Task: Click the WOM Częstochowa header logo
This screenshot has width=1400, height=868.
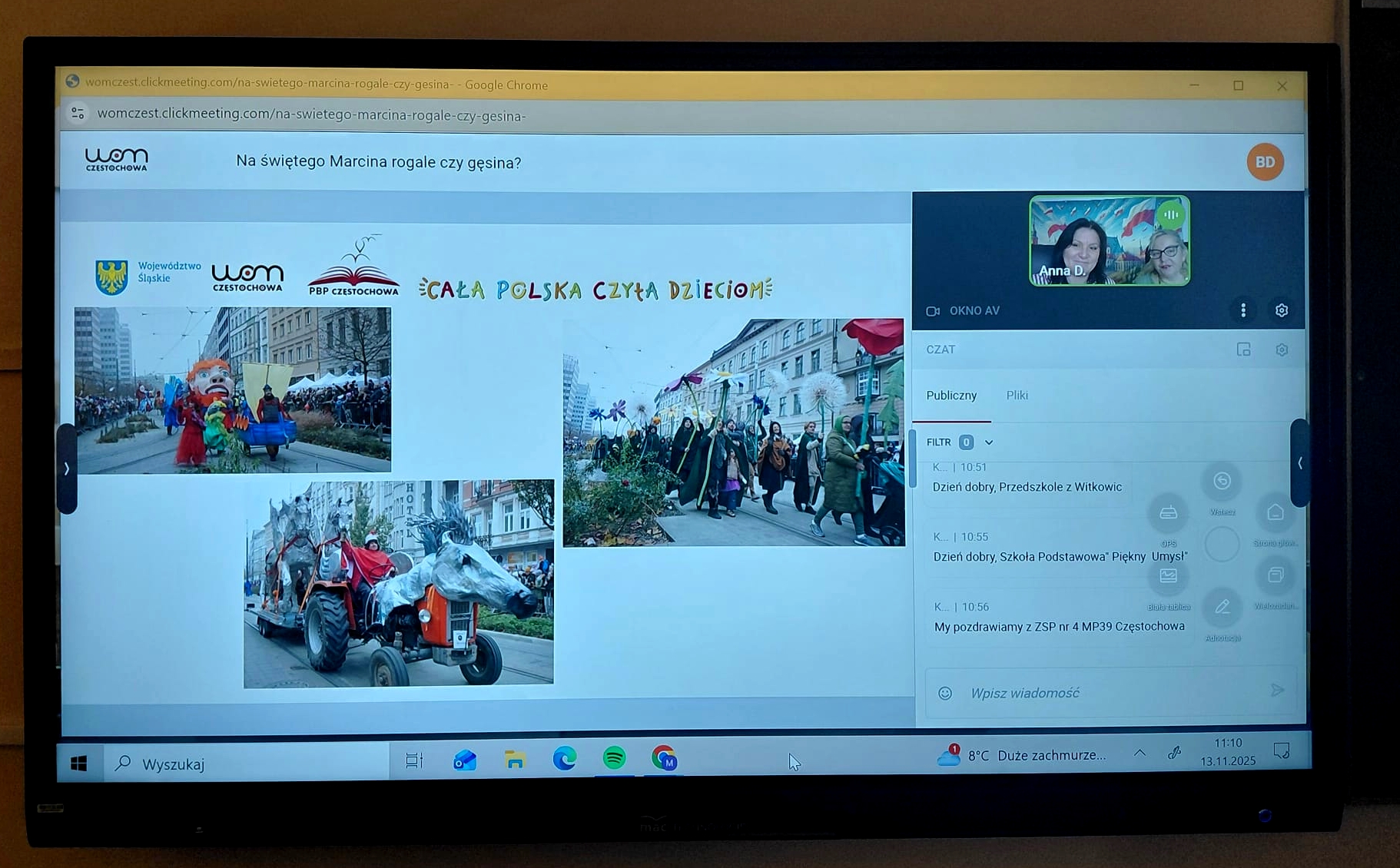Action: pyautogui.click(x=116, y=160)
